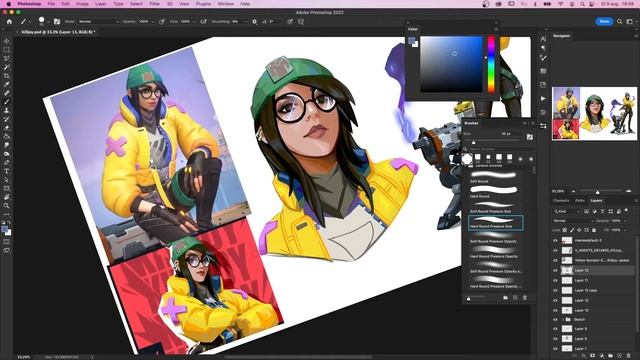This screenshot has width=640, height=360.
Task: Toggle airbrush-style build-up icon in options bar
Action: 203,22
